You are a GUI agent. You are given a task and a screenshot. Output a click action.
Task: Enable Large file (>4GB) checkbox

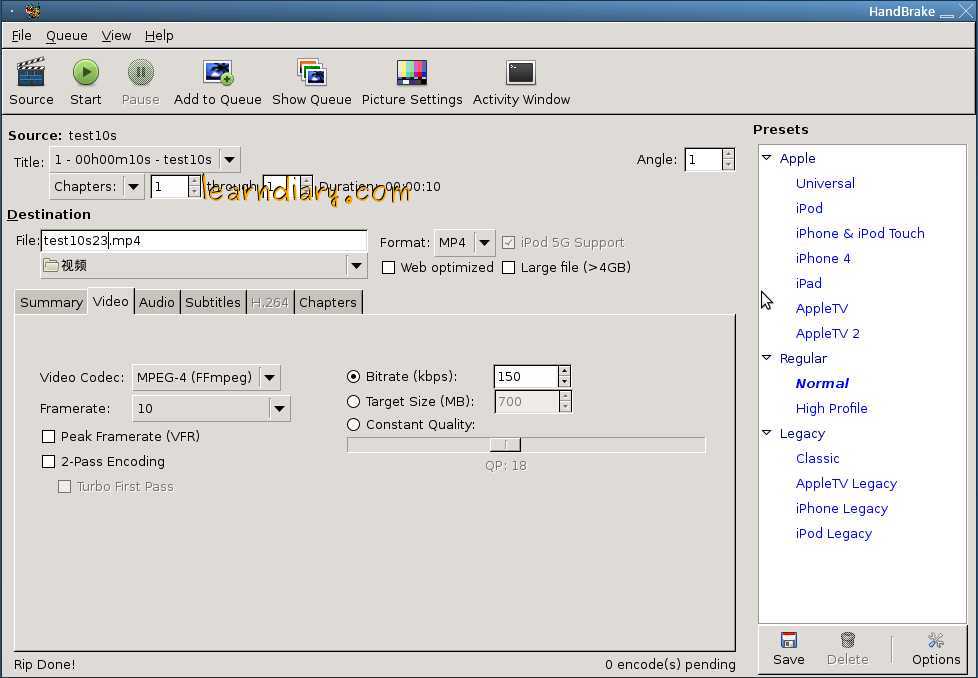click(509, 268)
